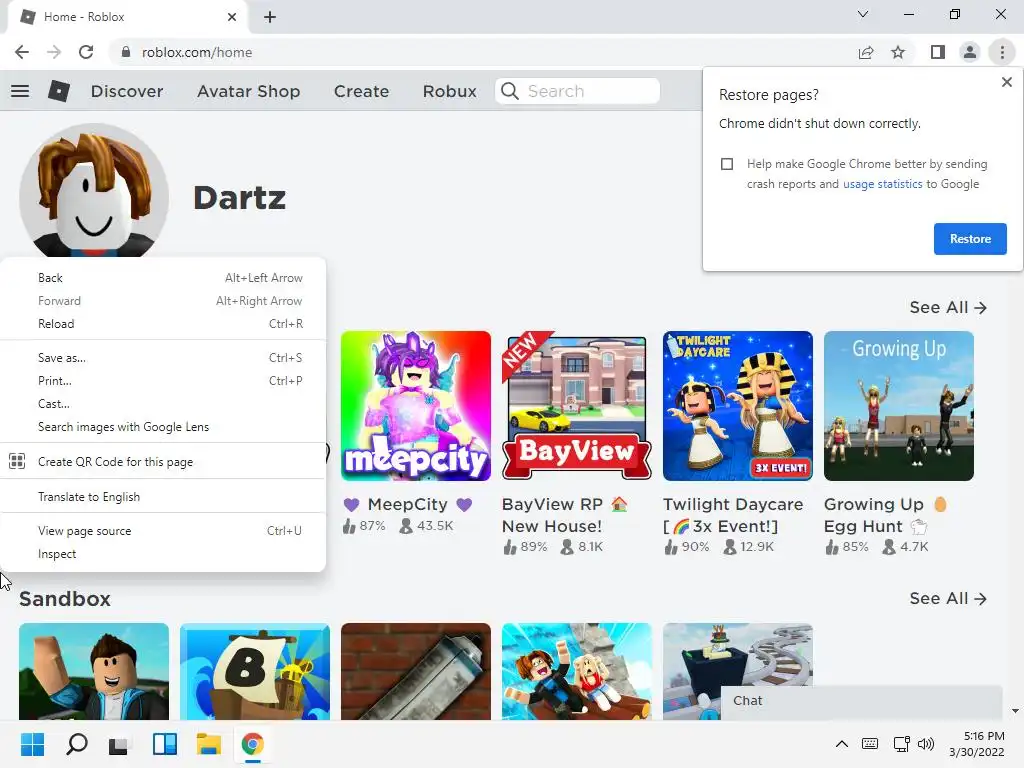Viewport: 1024px width, 768px height.
Task: Share this page via share icon
Action: [866, 52]
